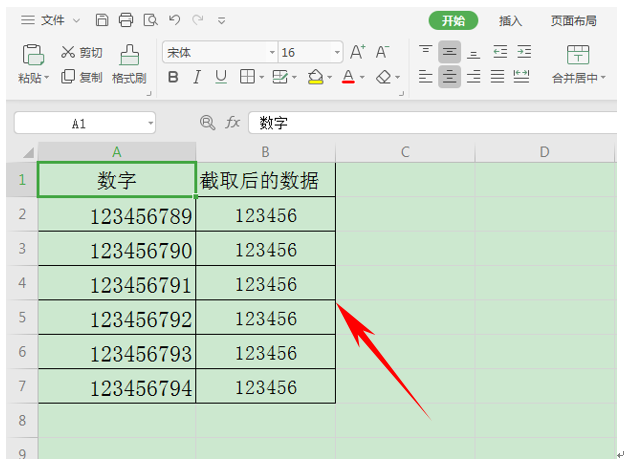The image size is (626, 462).
Task: Expand the 粘贴 dropdown arrow
Action: (47, 77)
